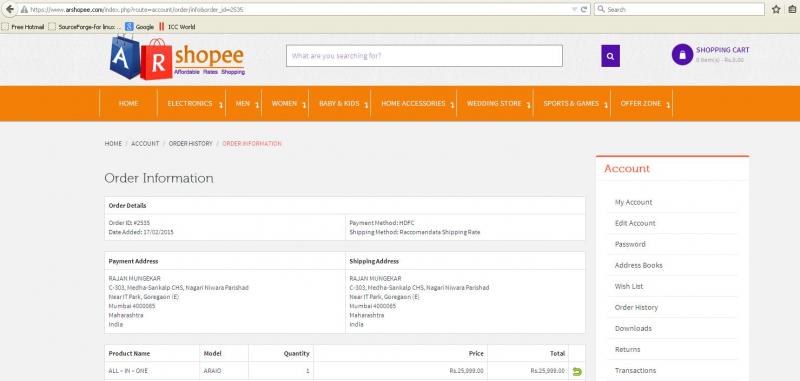Click the green return arrow icon
The height and width of the screenshot is (381, 800).
point(577,371)
